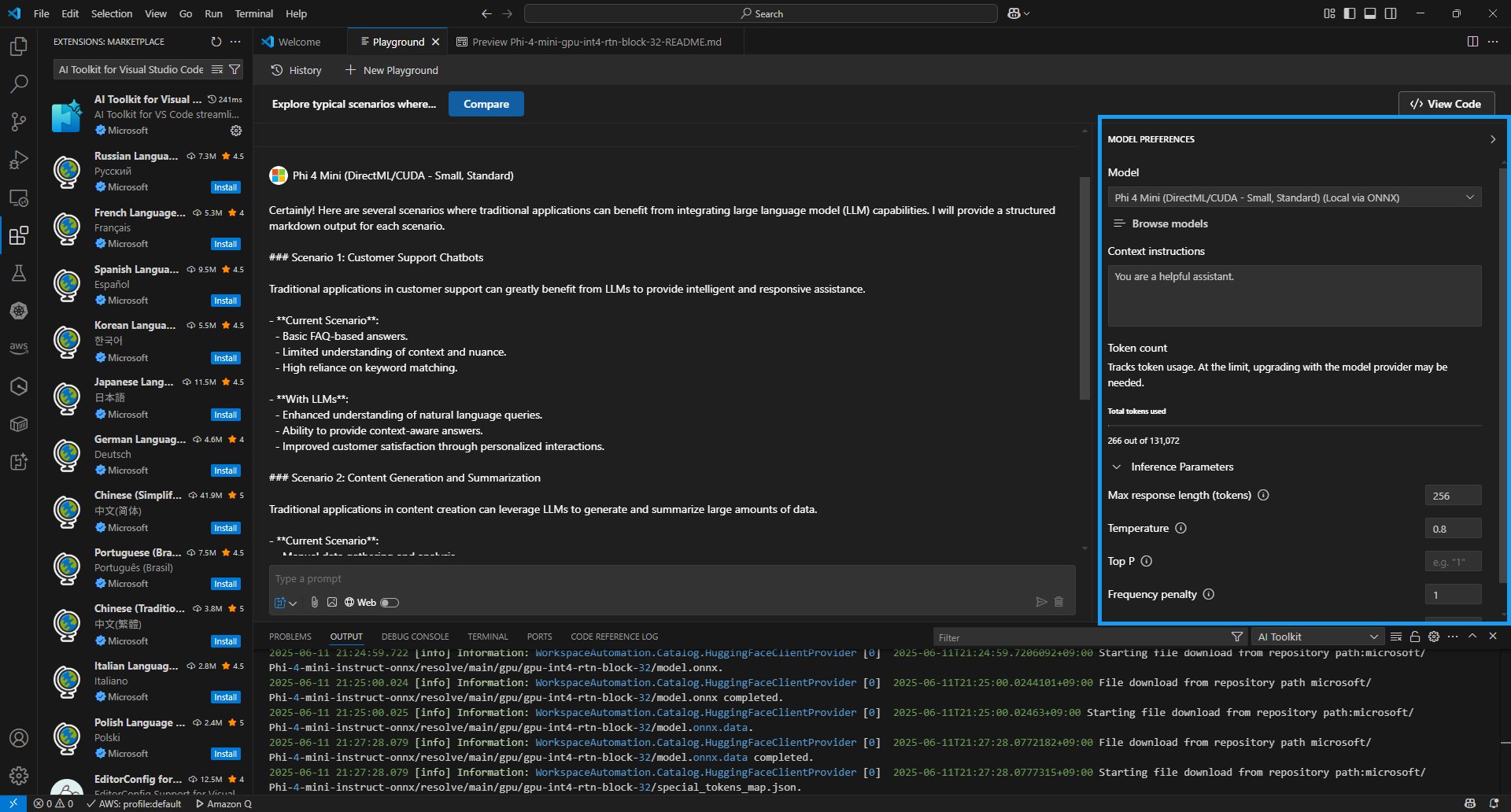This screenshot has height=812, width=1511.
Task: Switch to the DEBUG CONSOLE tab
Action: 415,637
